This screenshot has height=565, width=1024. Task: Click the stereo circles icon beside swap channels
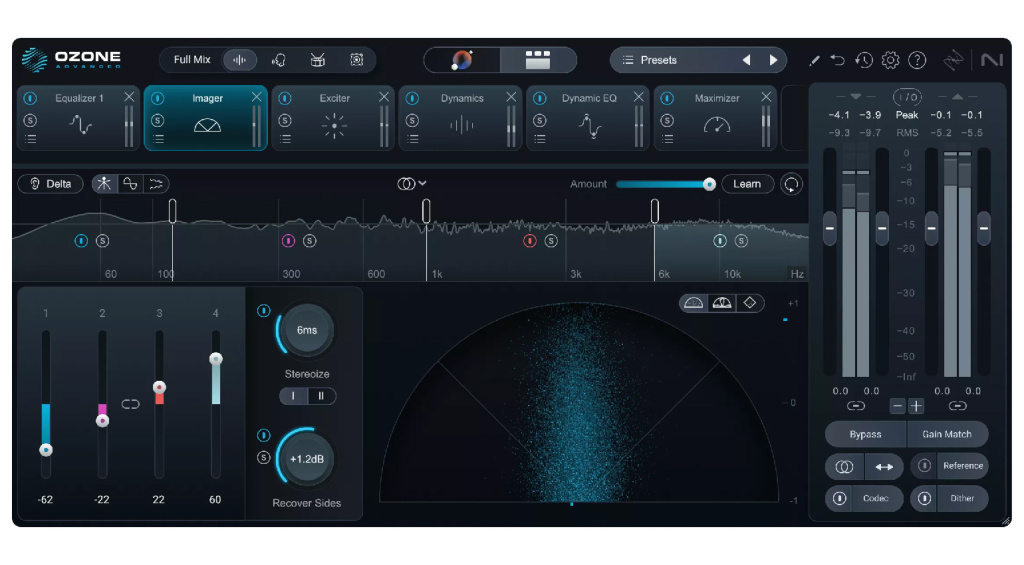(844, 466)
